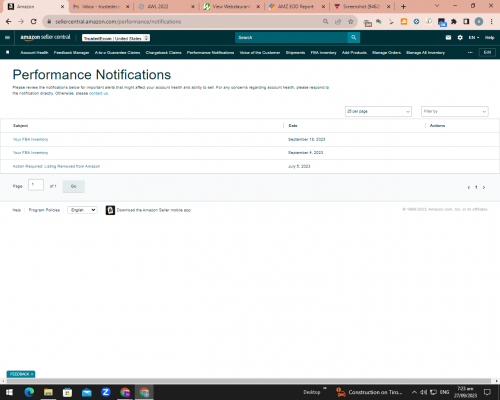
Task: Open File Explorer from the taskbar
Action: 48,392
